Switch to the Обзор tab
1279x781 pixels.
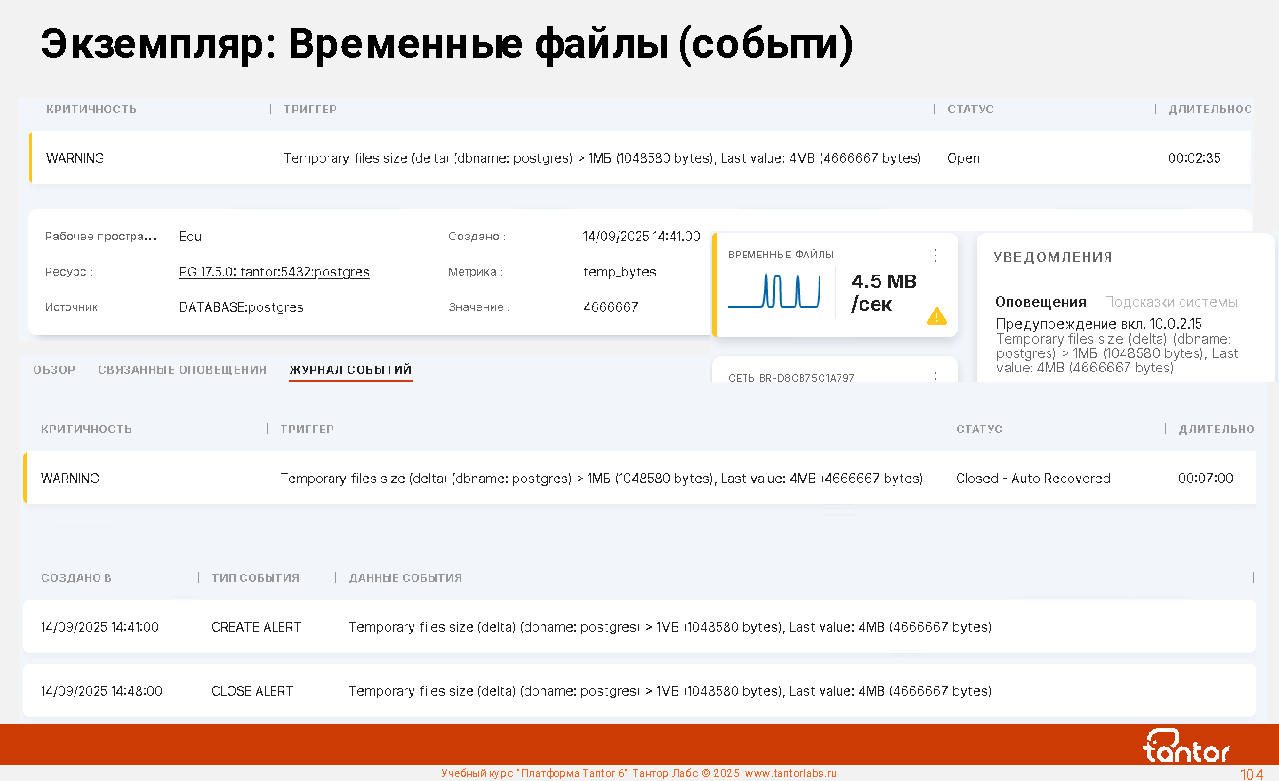(x=54, y=370)
